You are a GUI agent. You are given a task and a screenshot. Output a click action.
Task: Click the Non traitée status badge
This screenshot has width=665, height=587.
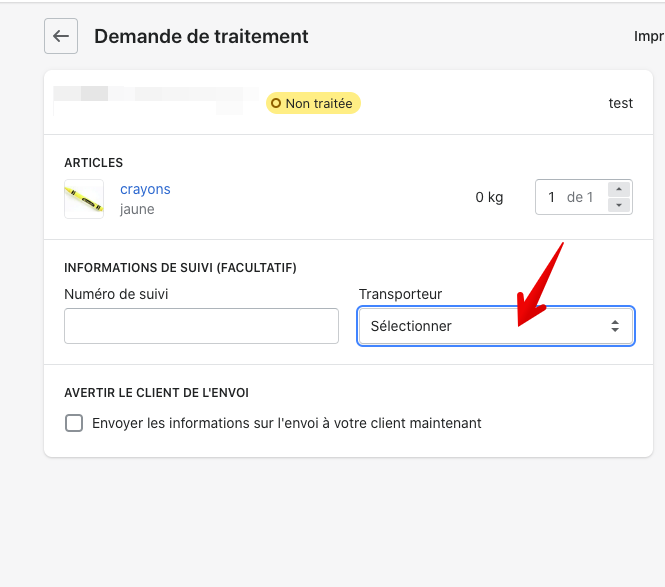[x=313, y=103]
